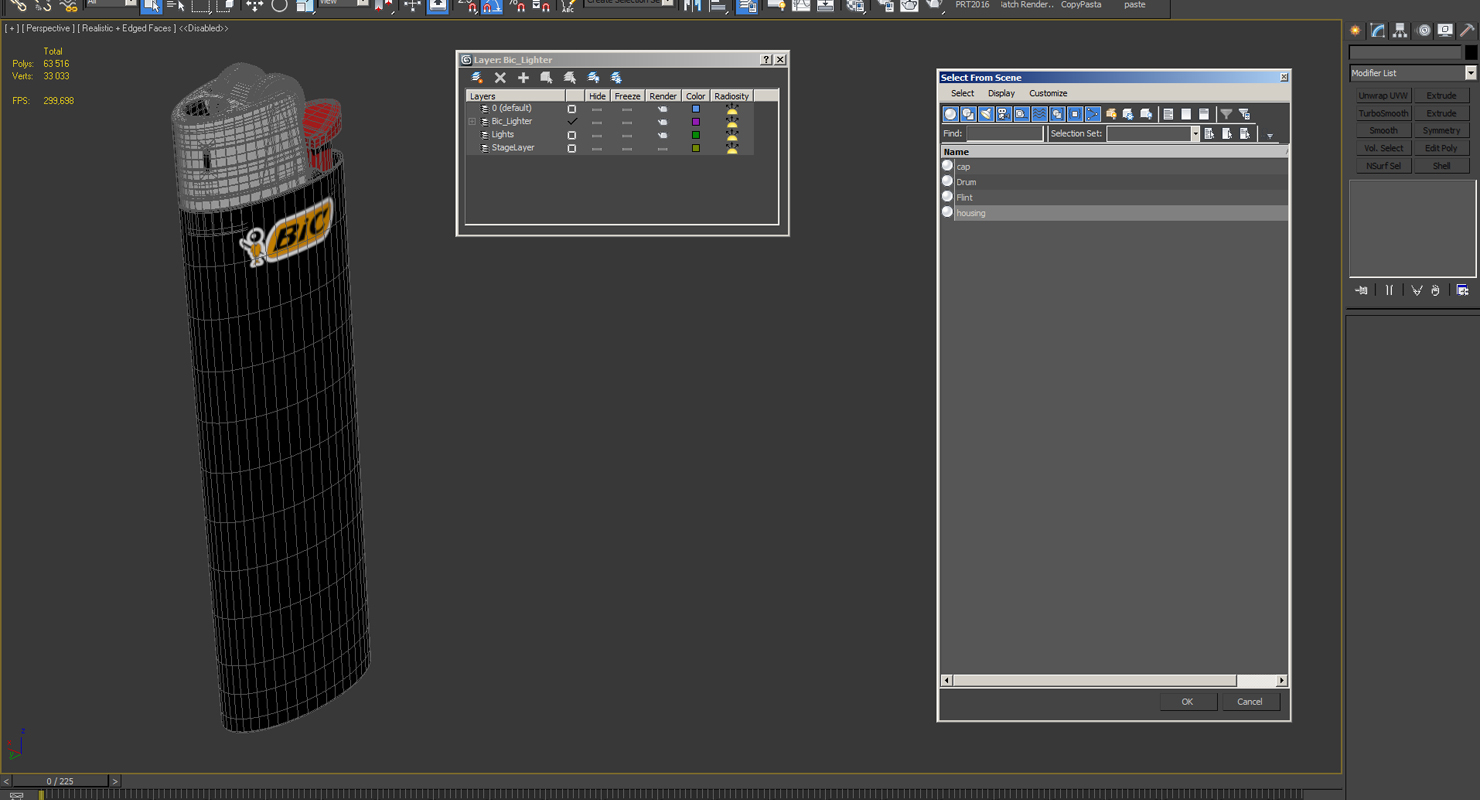This screenshot has width=1480, height=800.
Task: Click Lights layer name row
Action: click(503, 134)
